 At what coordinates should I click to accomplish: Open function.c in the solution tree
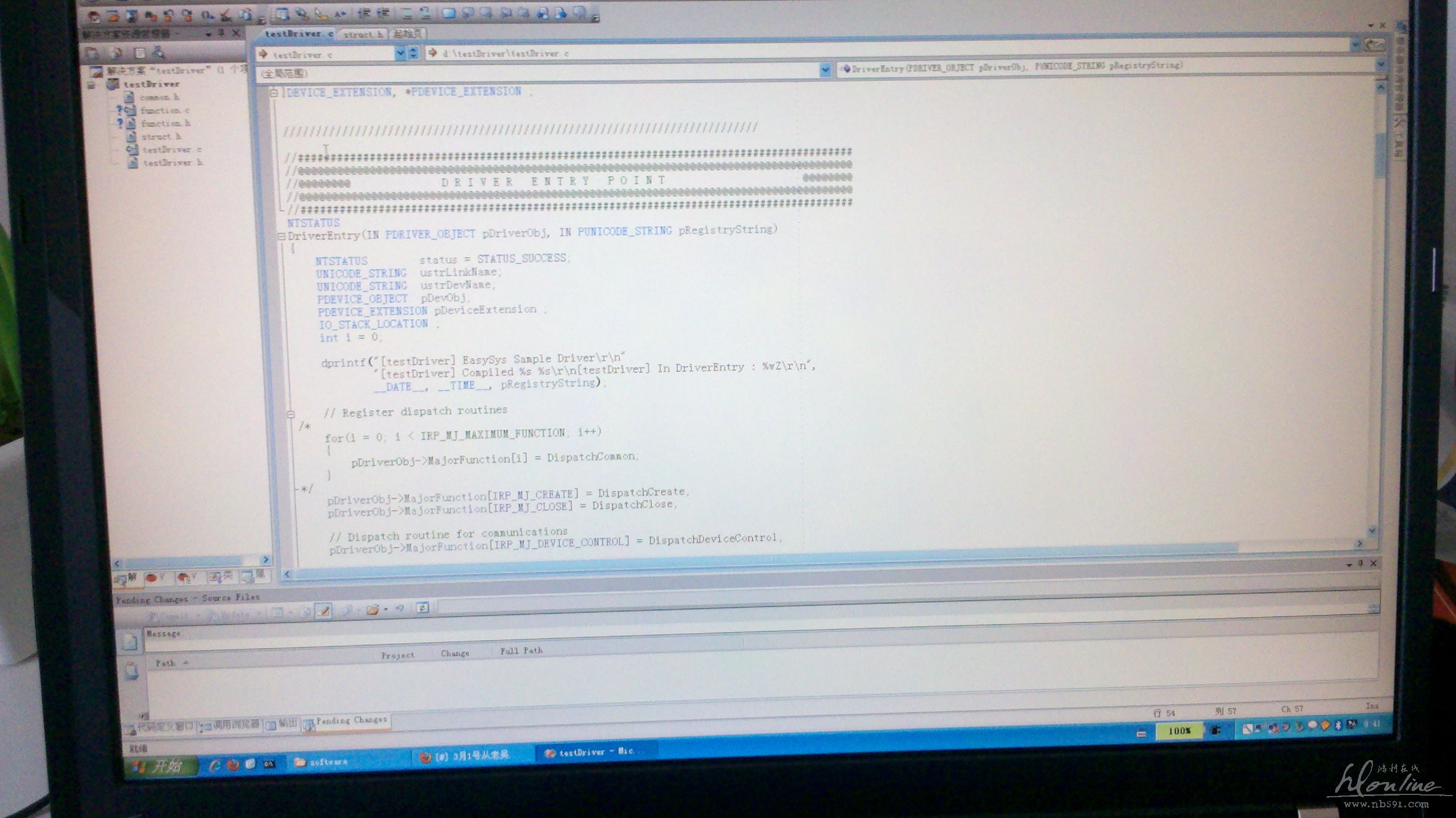165,110
